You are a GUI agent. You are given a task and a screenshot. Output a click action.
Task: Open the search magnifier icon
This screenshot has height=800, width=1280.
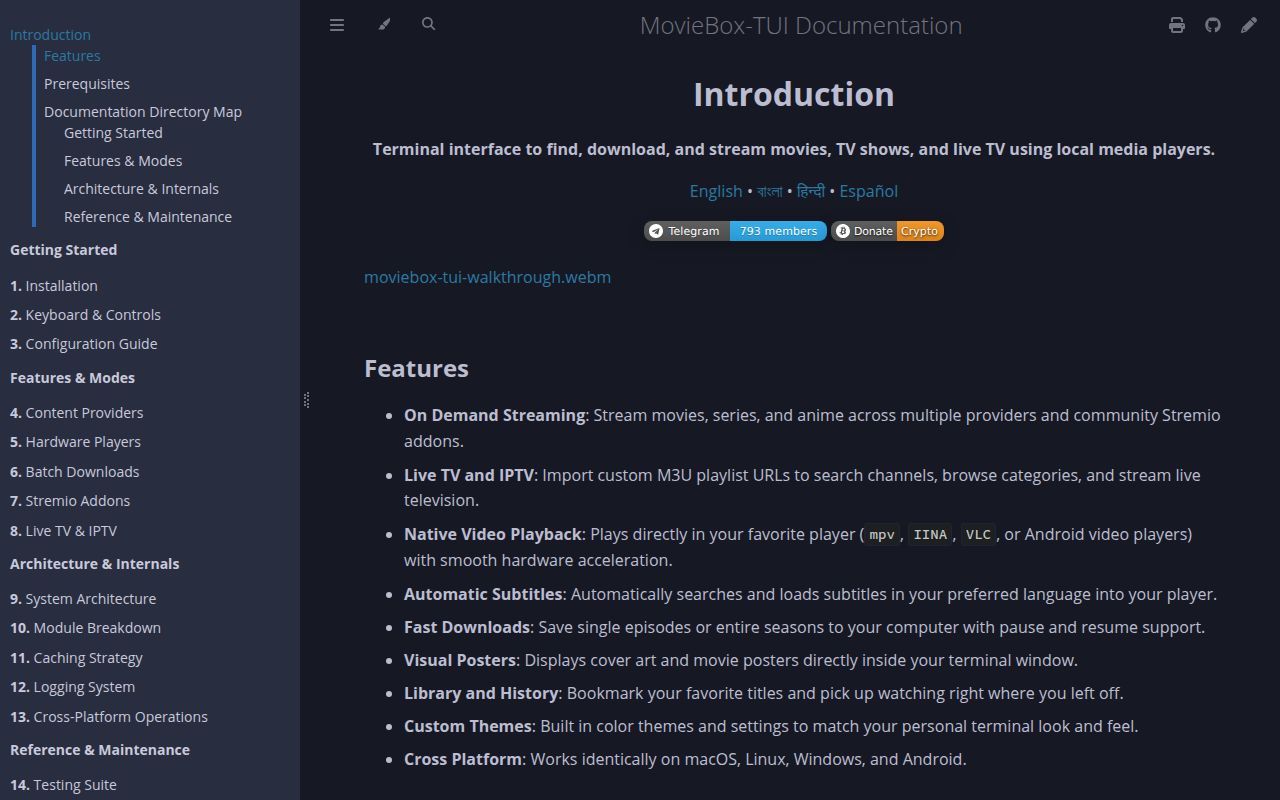click(429, 24)
